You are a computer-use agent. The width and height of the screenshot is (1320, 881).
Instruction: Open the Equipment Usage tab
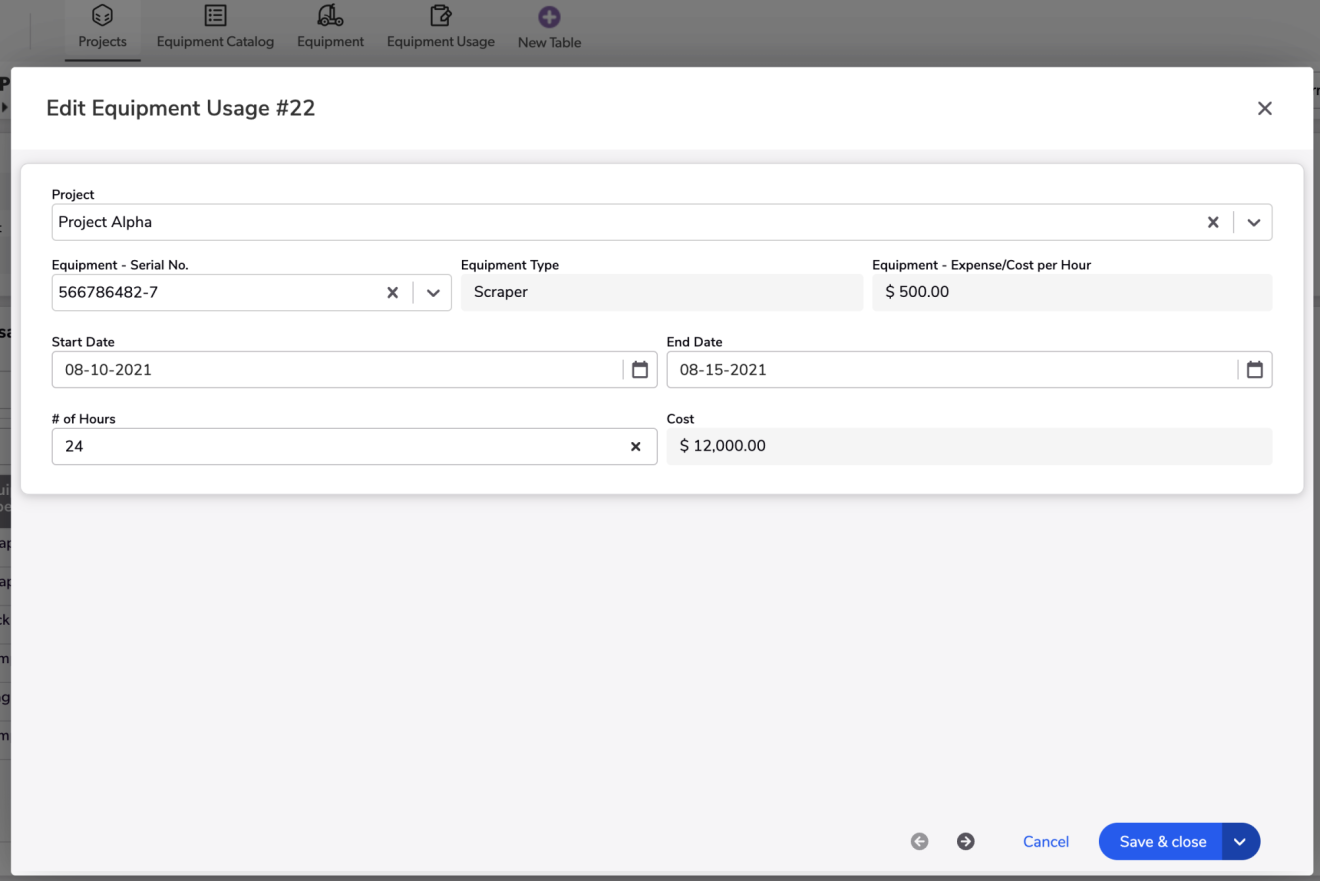[x=440, y=28]
